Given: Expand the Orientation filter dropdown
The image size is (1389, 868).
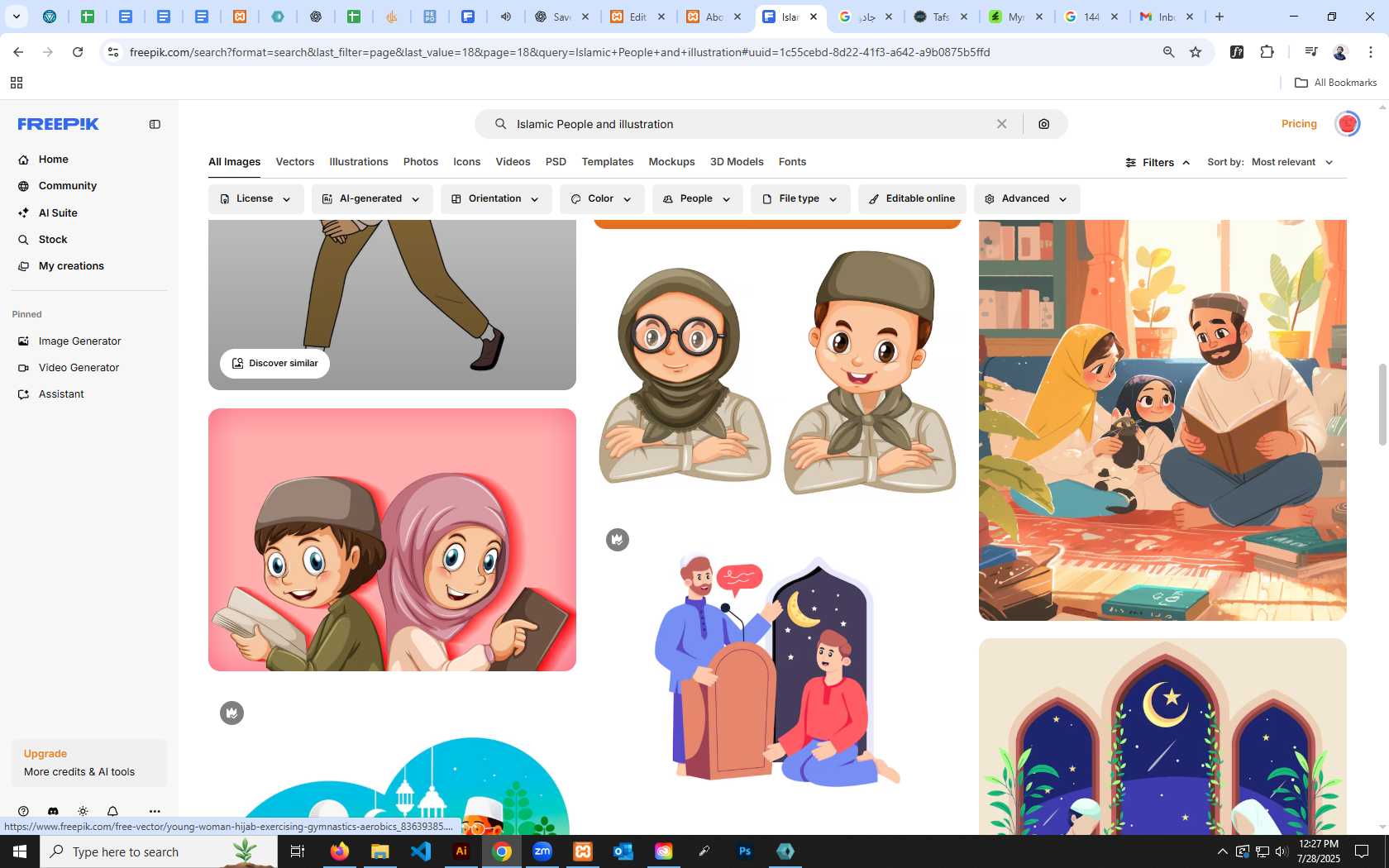Looking at the screenshot, I should 496,199.
